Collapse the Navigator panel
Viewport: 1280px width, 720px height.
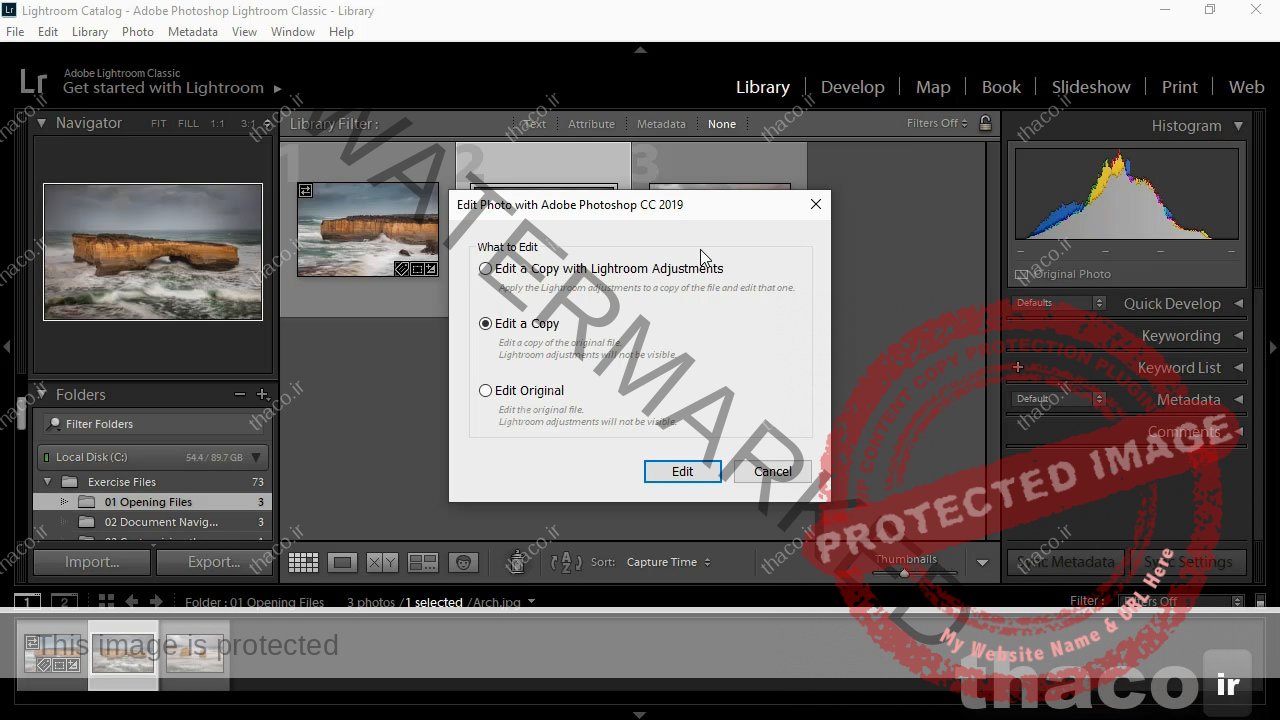41,123
